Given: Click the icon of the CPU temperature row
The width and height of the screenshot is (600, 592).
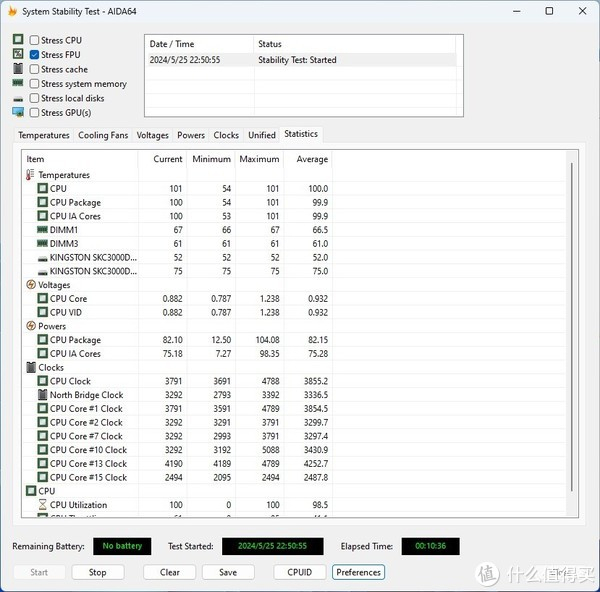Looking at the screenshot, I should click(x=42, y=188).
